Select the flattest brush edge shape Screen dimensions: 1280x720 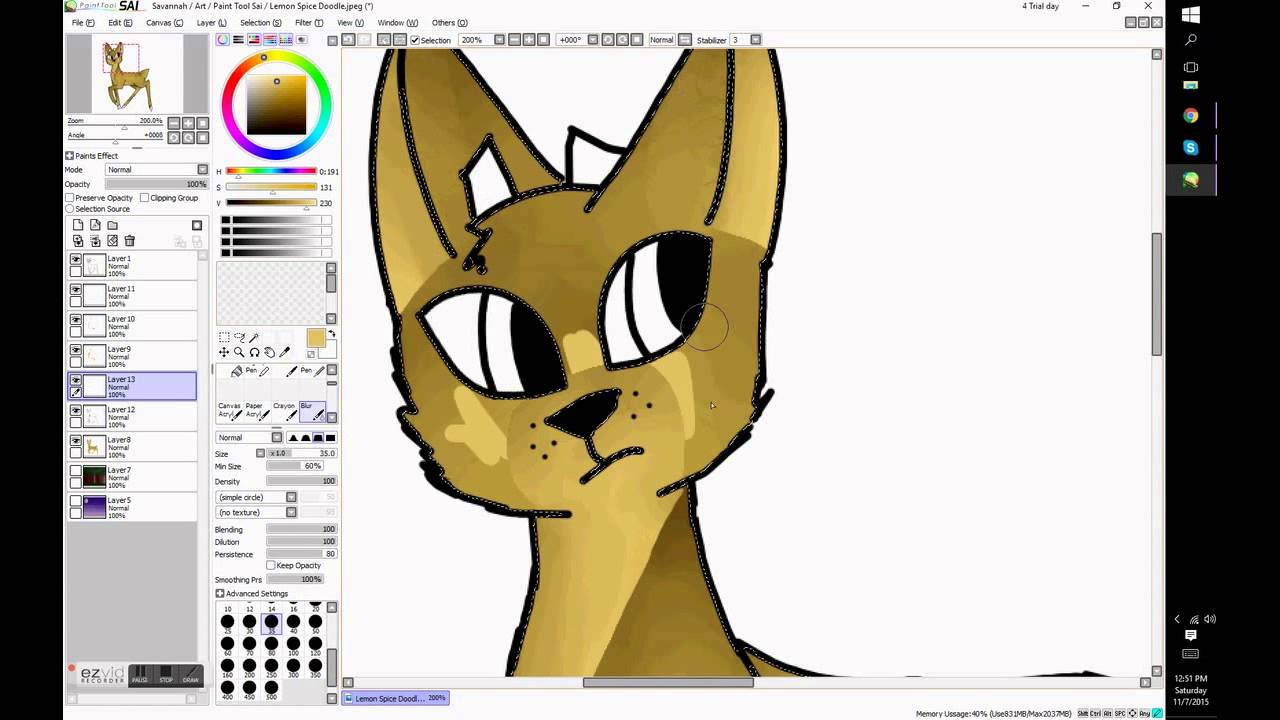(x=331, y=437)
